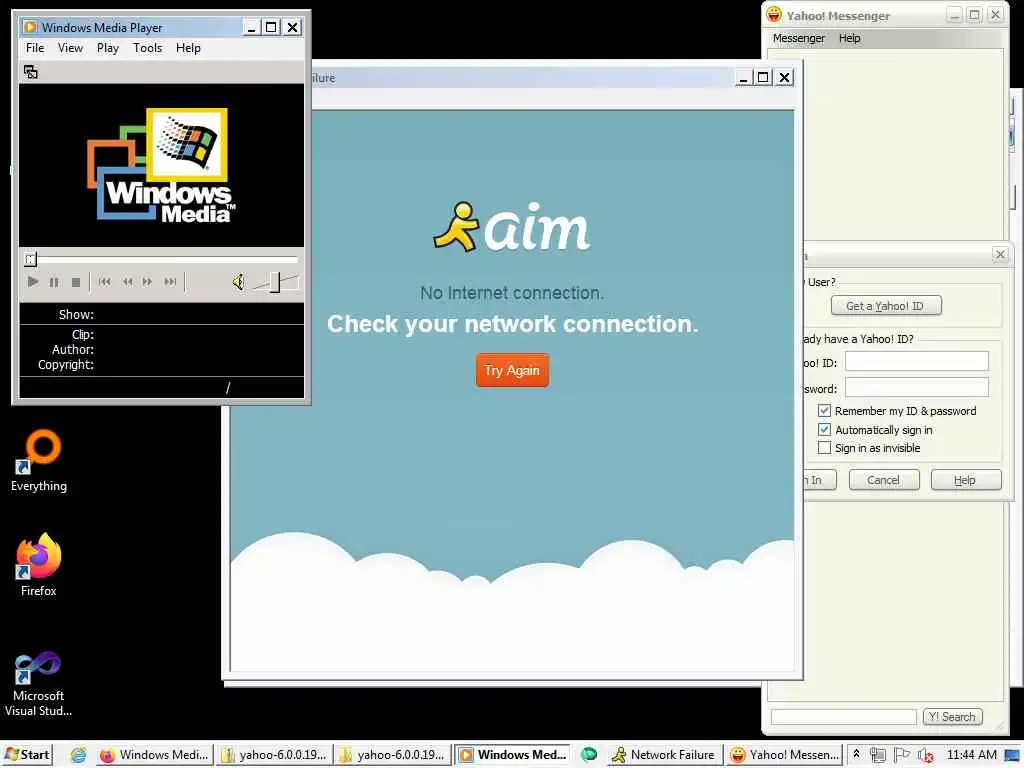Click the Yahoo! Messenger smiley title icon
1024x768 pixels.
[x=774, y=15]
